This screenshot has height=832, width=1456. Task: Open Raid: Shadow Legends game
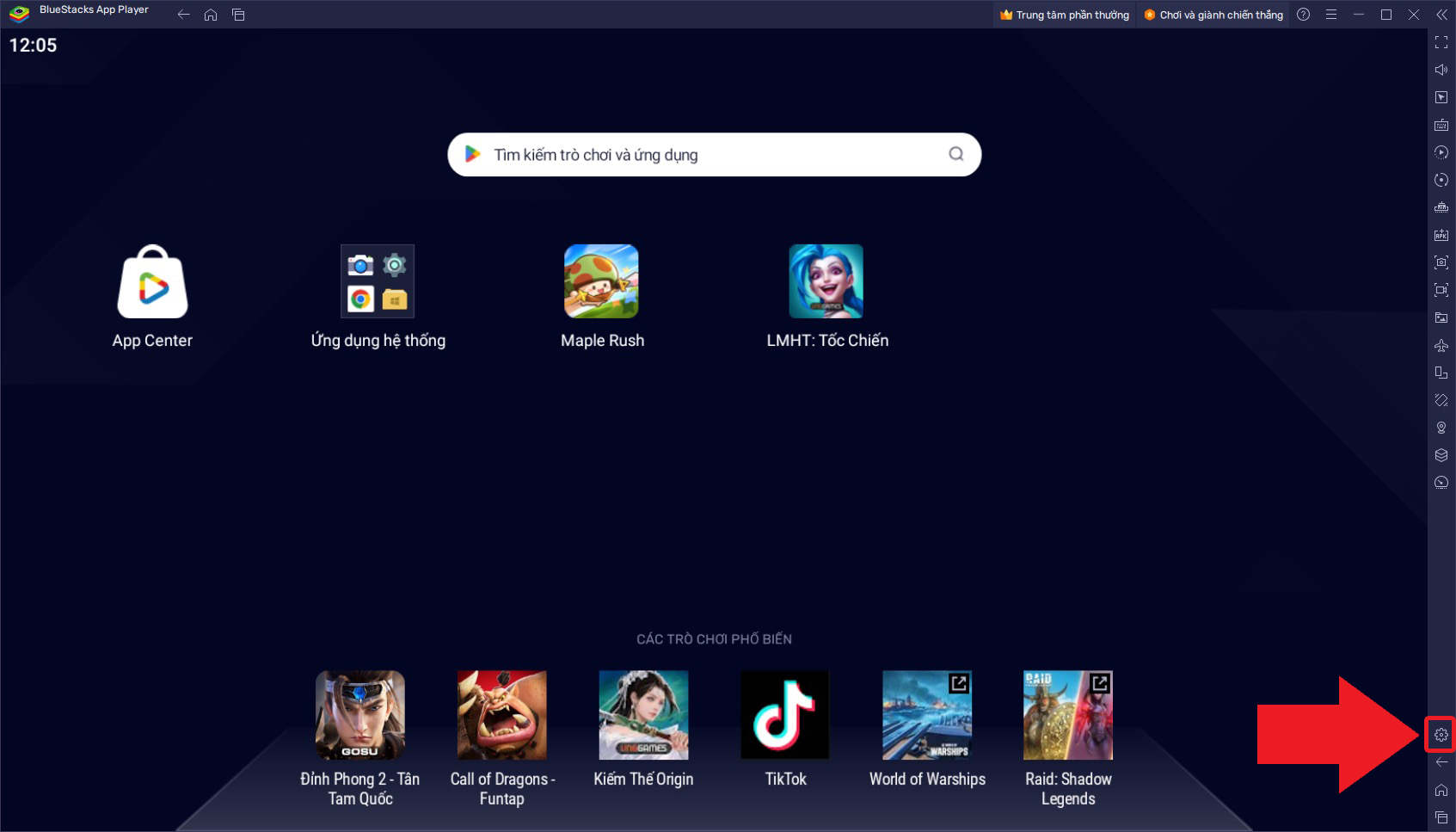(1068, 715)
